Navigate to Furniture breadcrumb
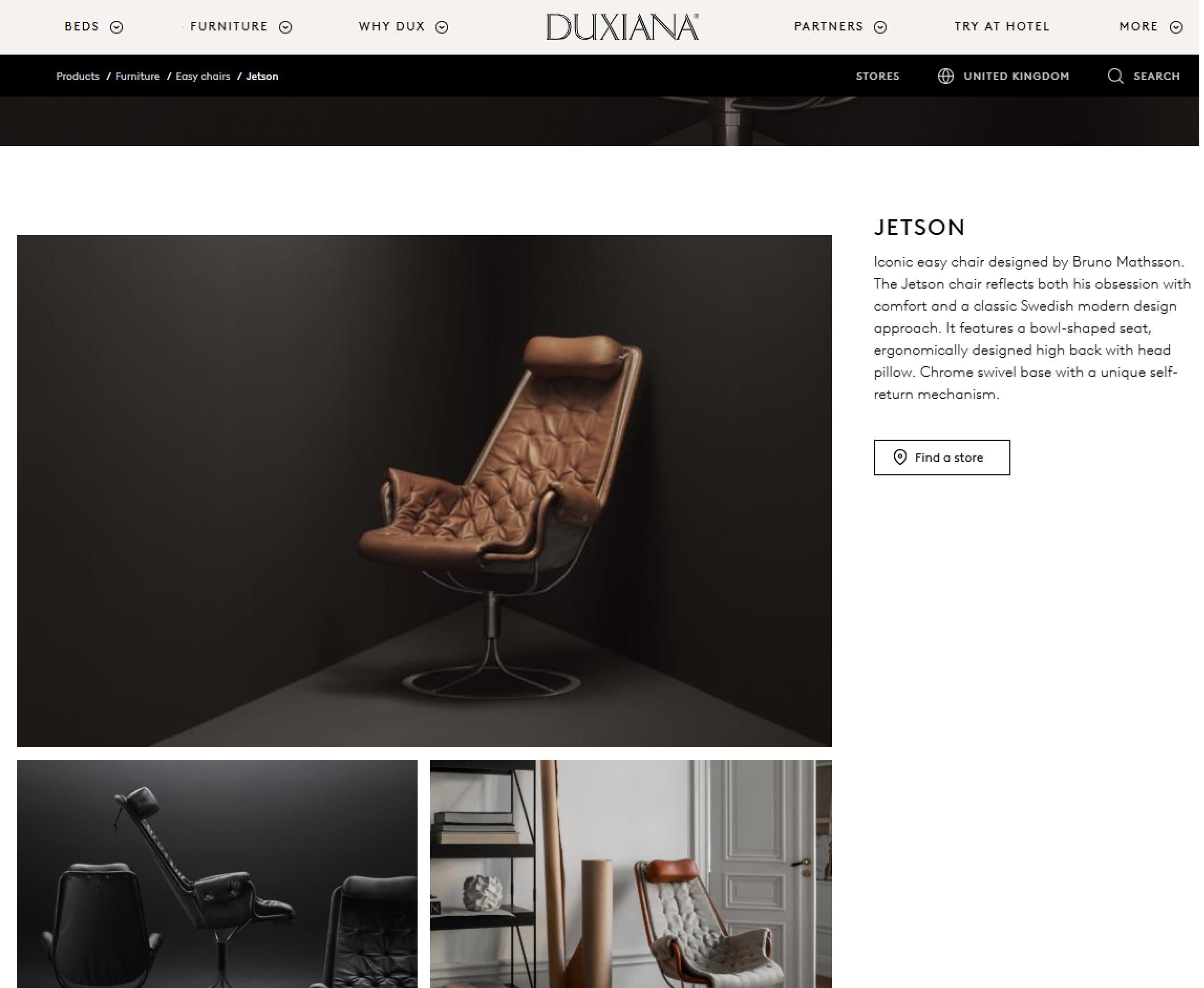1204x988 pixels. (x=137, y=76)
